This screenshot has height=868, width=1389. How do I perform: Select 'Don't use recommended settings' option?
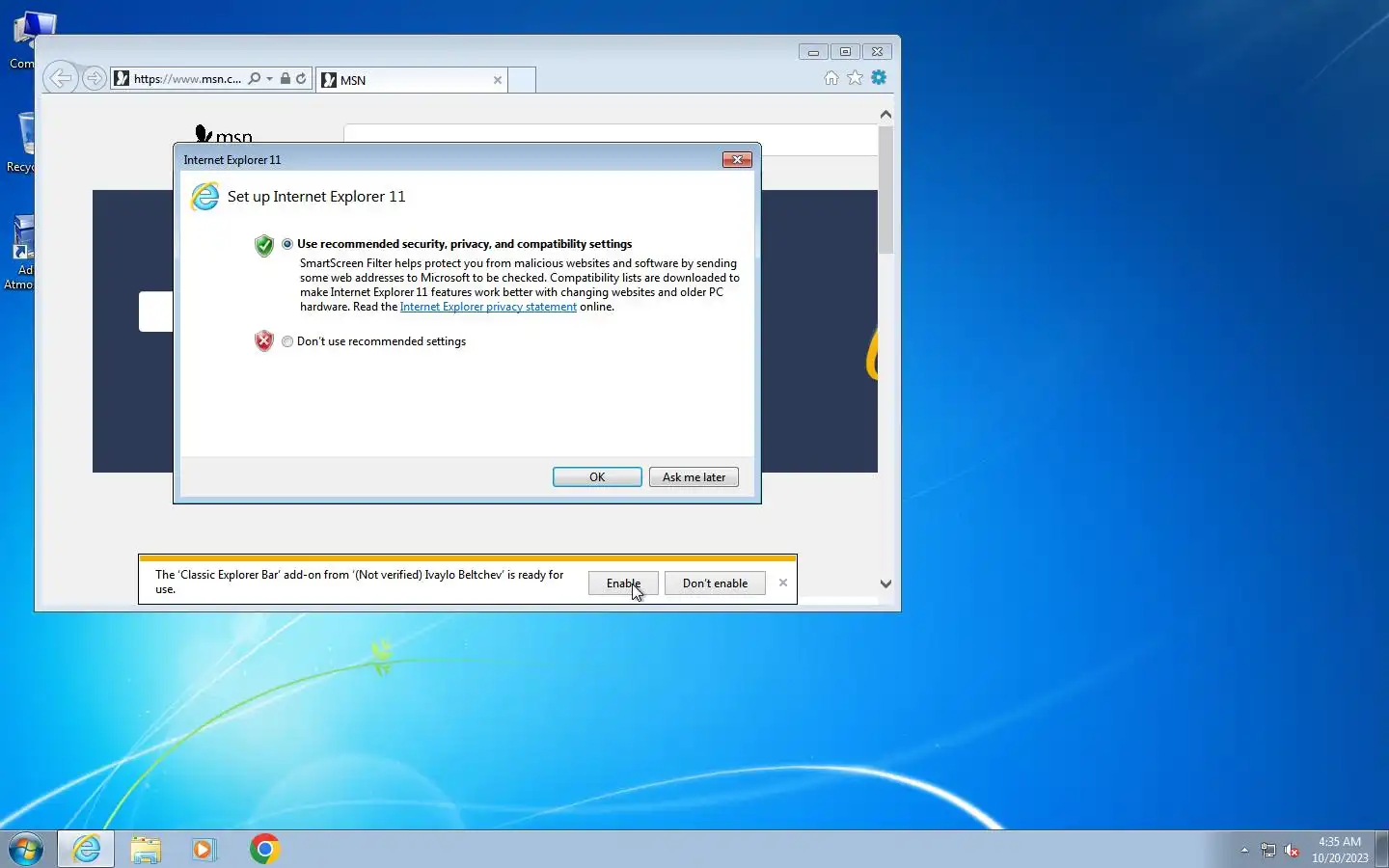click(x=287, y=341)
